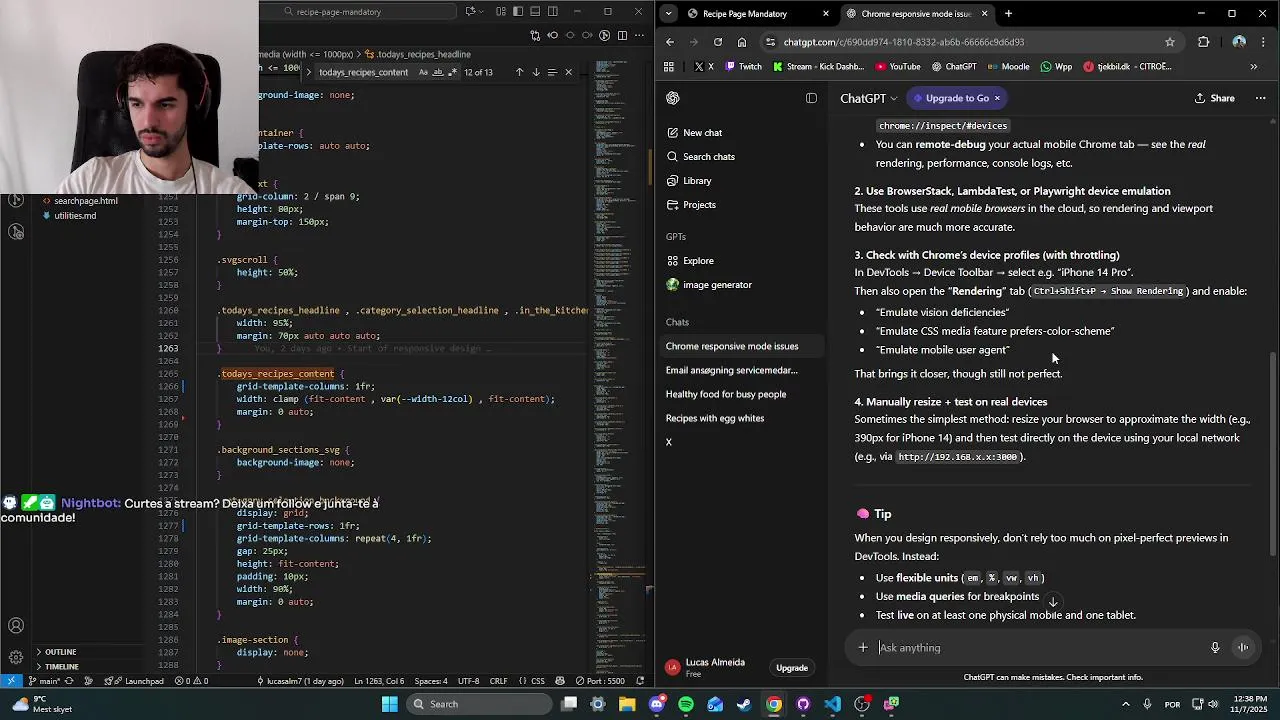1280x720 pixels.
Task: Show hidden bookmarks with the chevrons
Action: (x=1253, y=67)
